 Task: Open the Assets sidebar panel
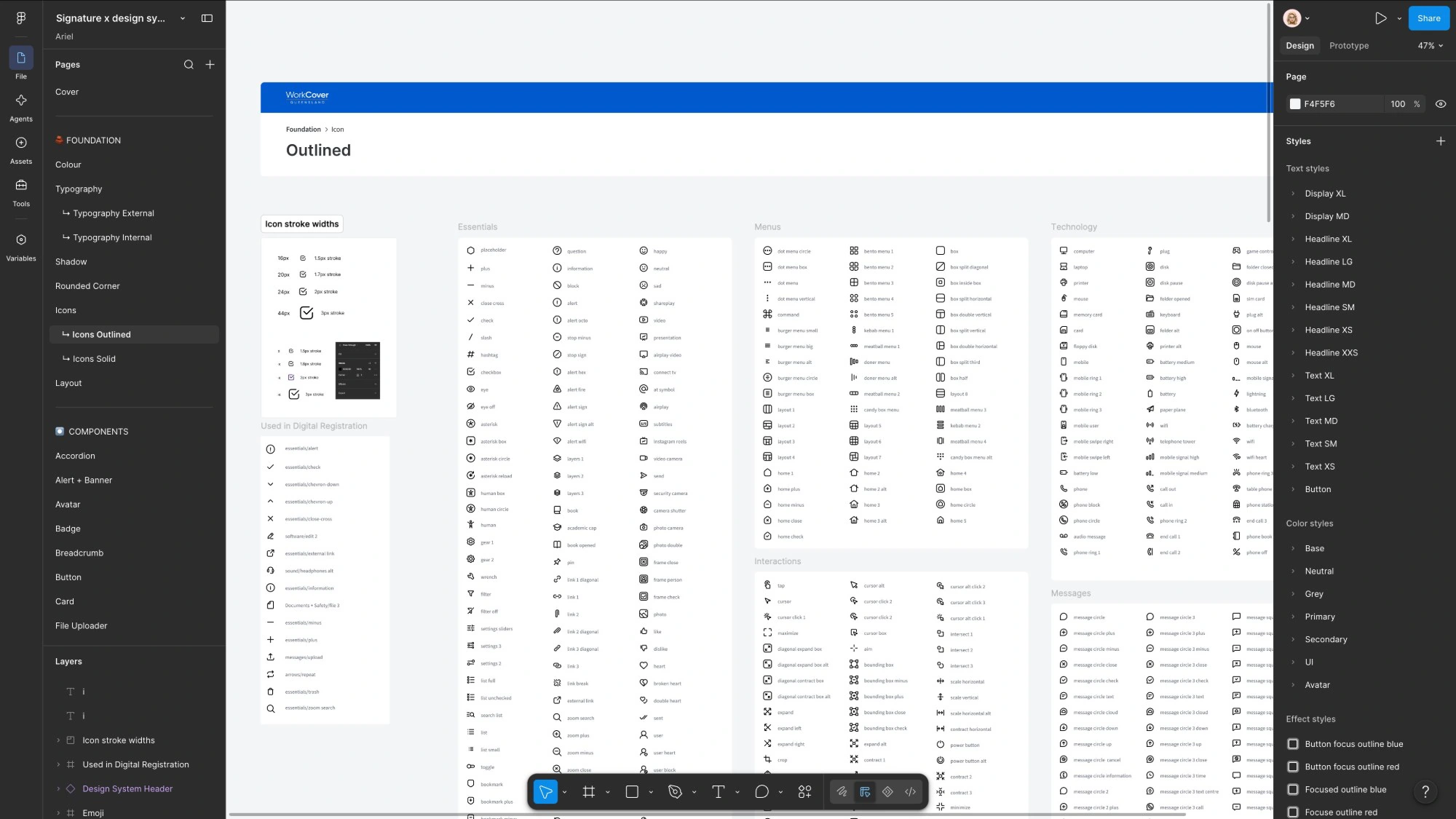(21, 143)
